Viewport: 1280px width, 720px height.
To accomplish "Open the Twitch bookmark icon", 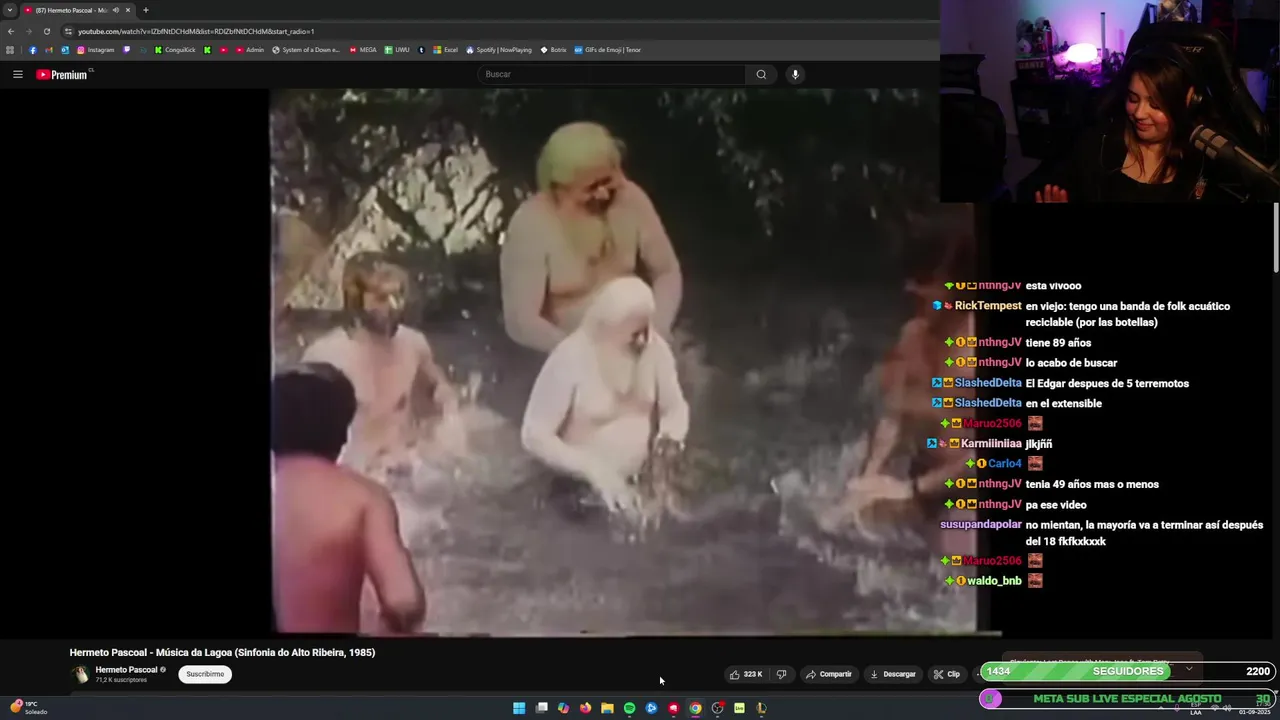I will 127,50.
